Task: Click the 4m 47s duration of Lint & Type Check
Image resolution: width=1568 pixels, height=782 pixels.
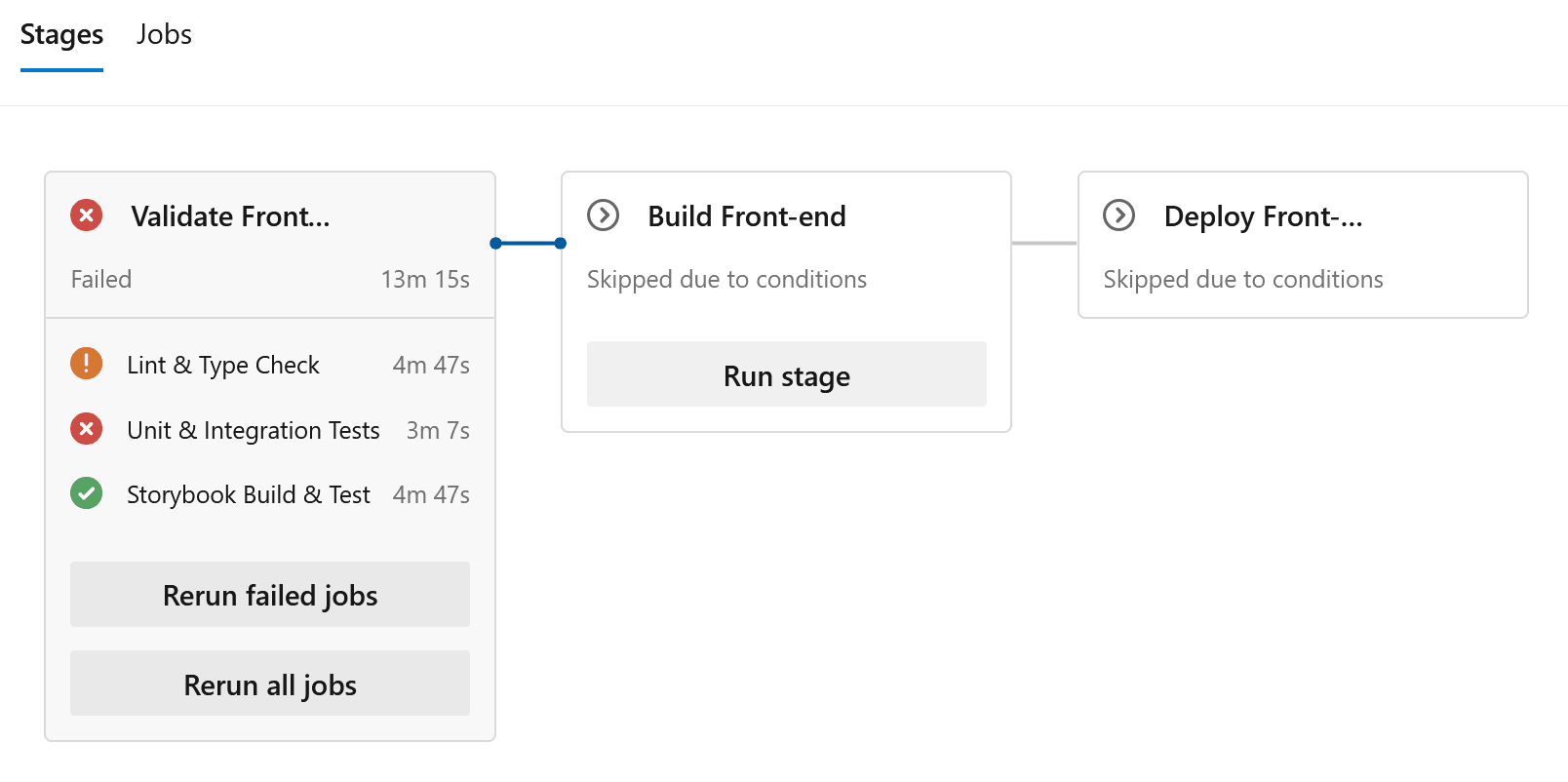Action: tap(431, 366)
